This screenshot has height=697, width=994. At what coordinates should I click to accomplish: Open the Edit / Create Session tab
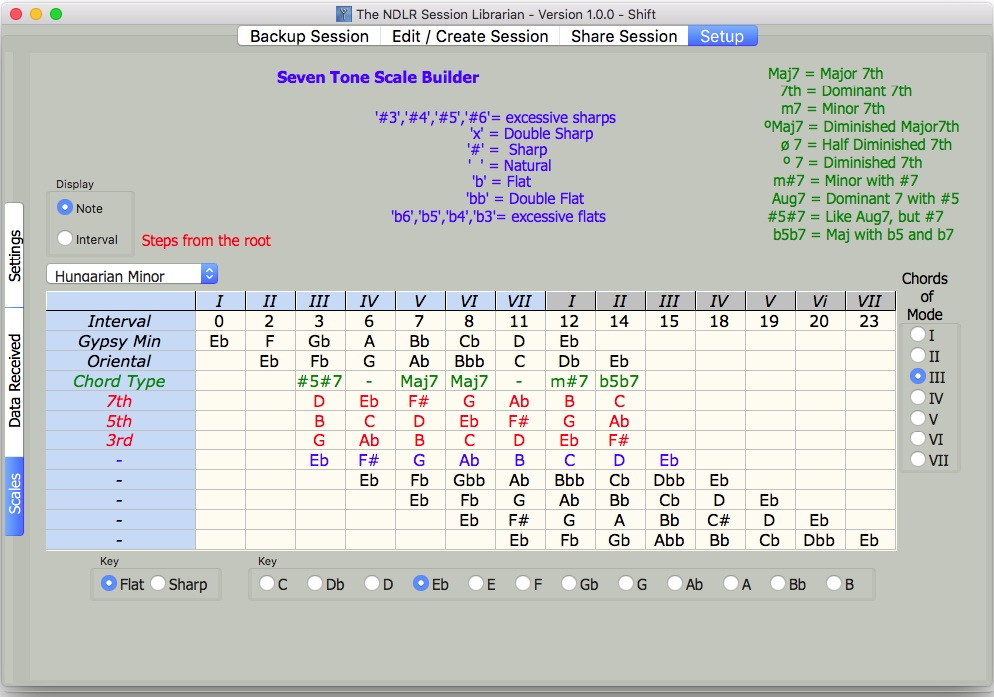point(470,35)
